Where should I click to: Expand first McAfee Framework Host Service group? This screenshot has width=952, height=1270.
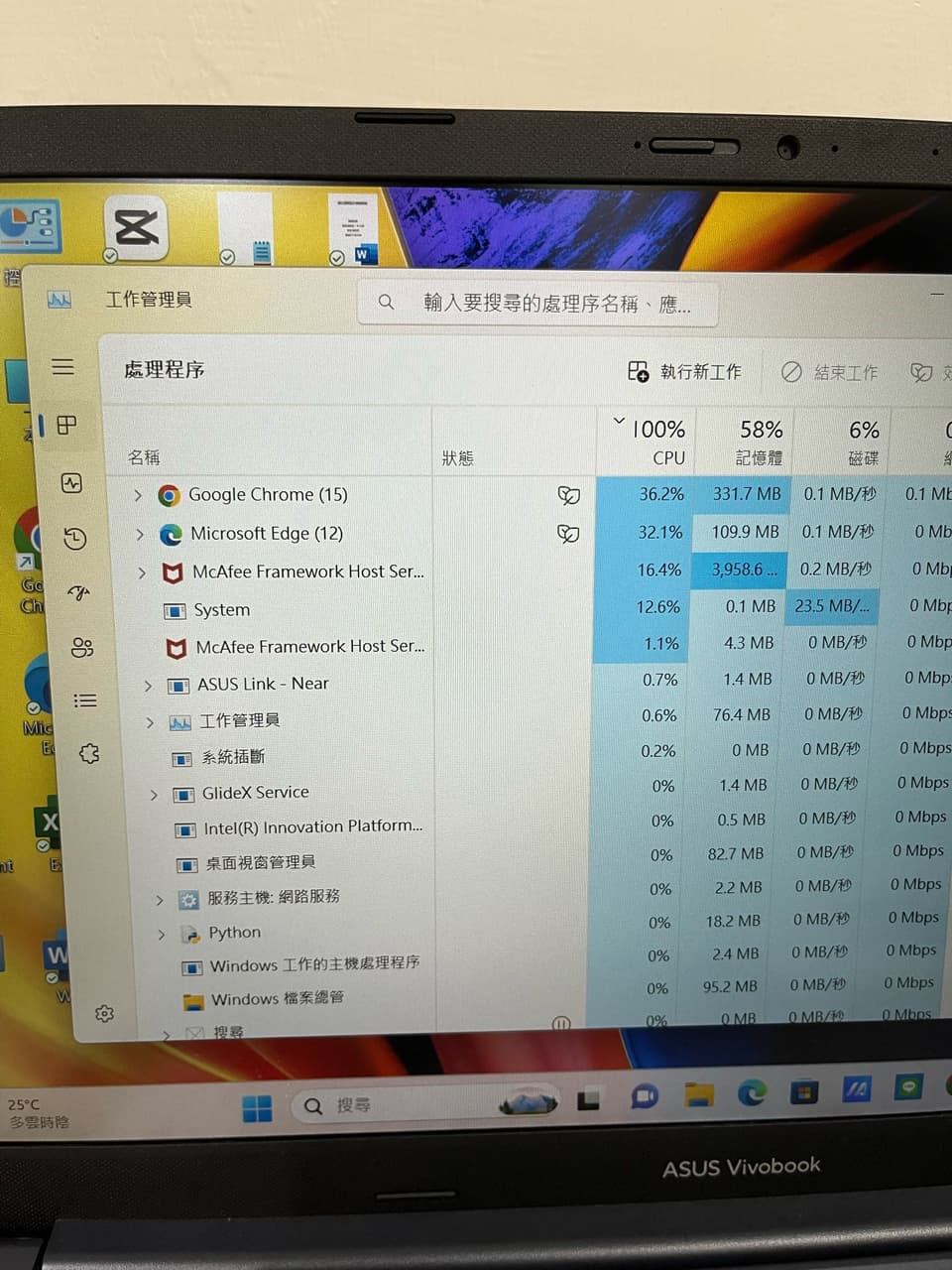coord(142,572)
